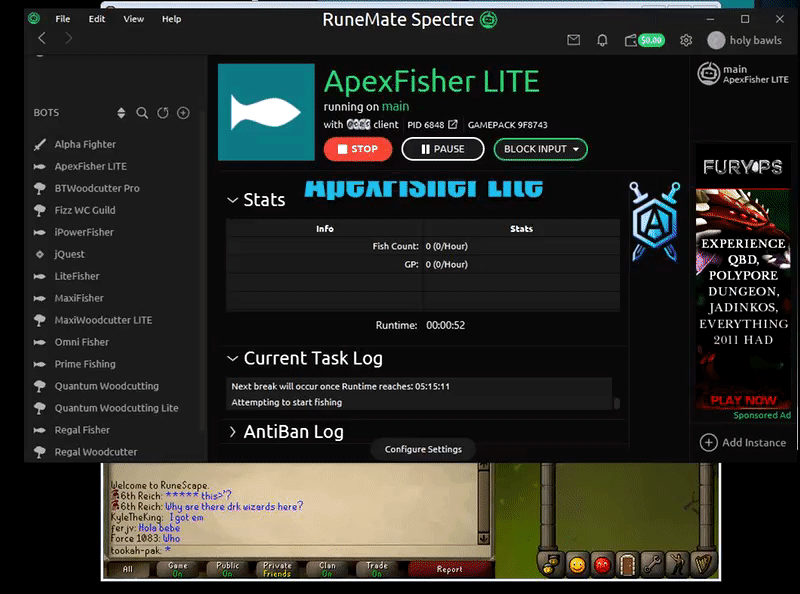Image resolution: width=800 pixels, height=594 pixels.
Task: Open the View menu
Action: coord(133,19)
